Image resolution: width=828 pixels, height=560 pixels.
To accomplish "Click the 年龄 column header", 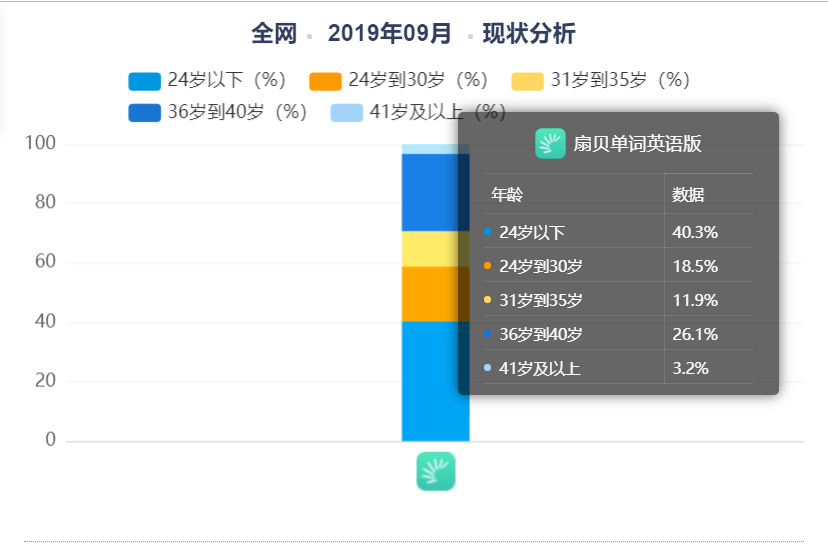I will pyautogui.click(x=507, y=194).
